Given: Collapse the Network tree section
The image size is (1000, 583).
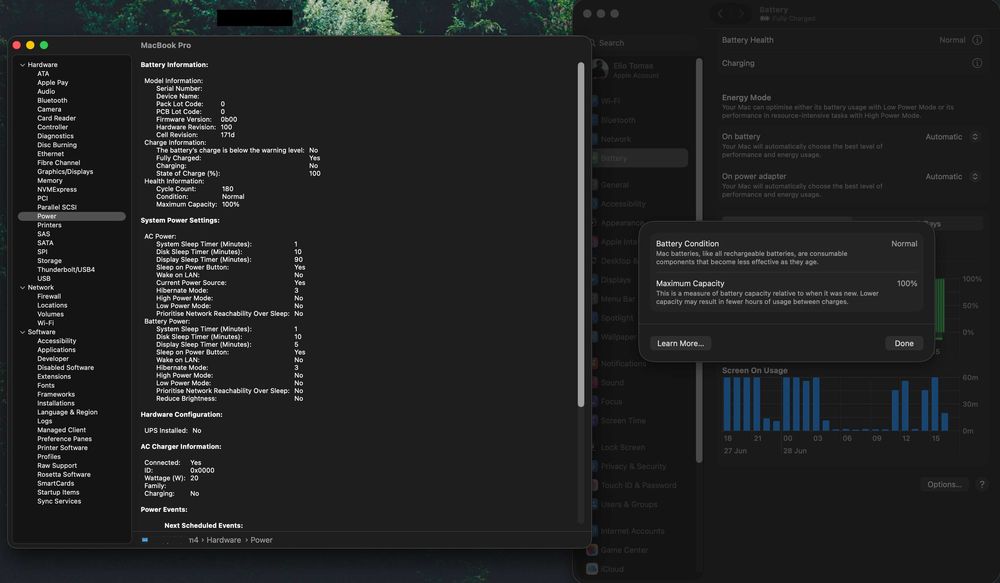Looking at the screenshot, I should [x=22, y=288].
